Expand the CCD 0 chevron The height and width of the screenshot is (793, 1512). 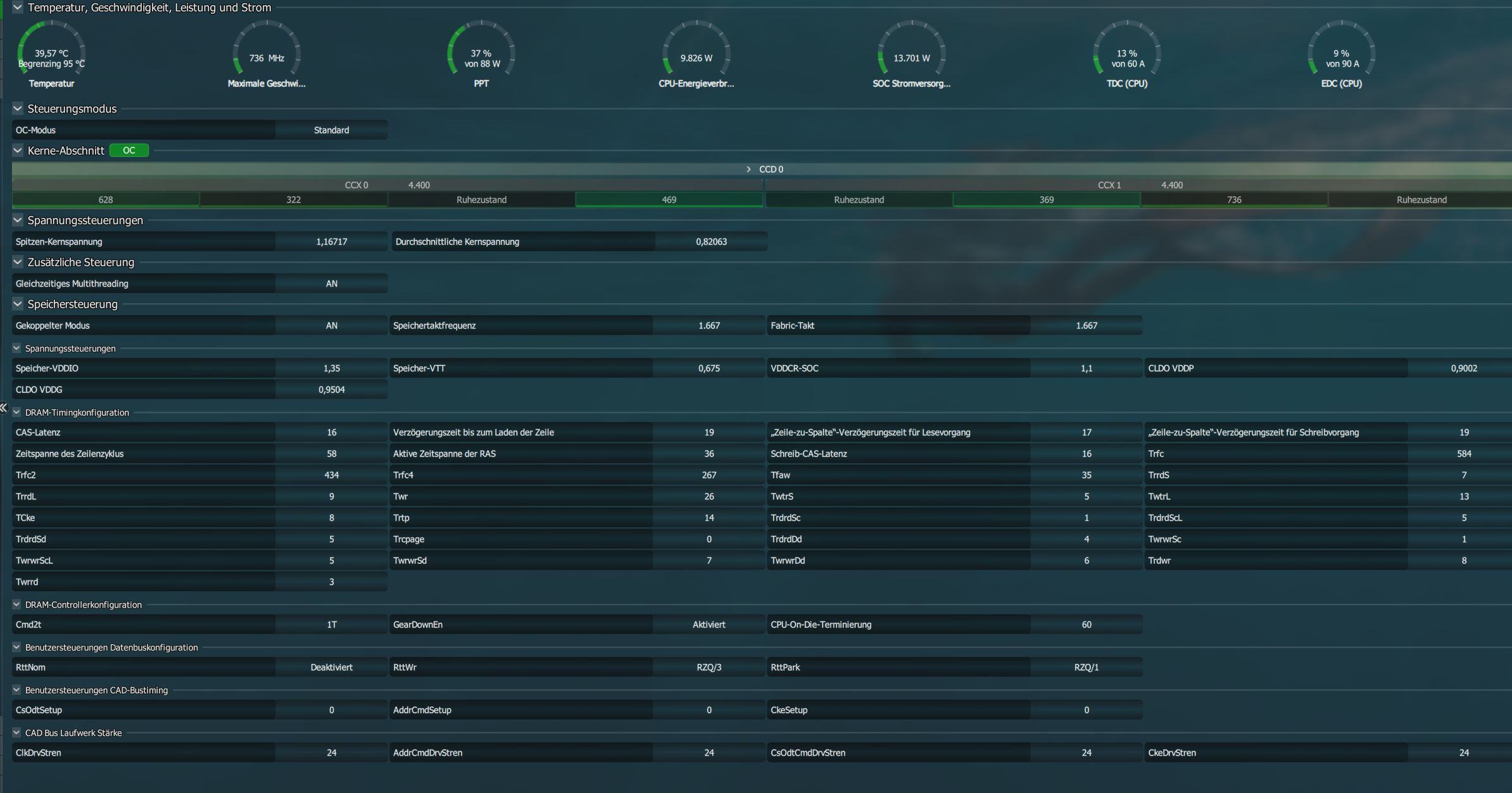coord(748,169)
